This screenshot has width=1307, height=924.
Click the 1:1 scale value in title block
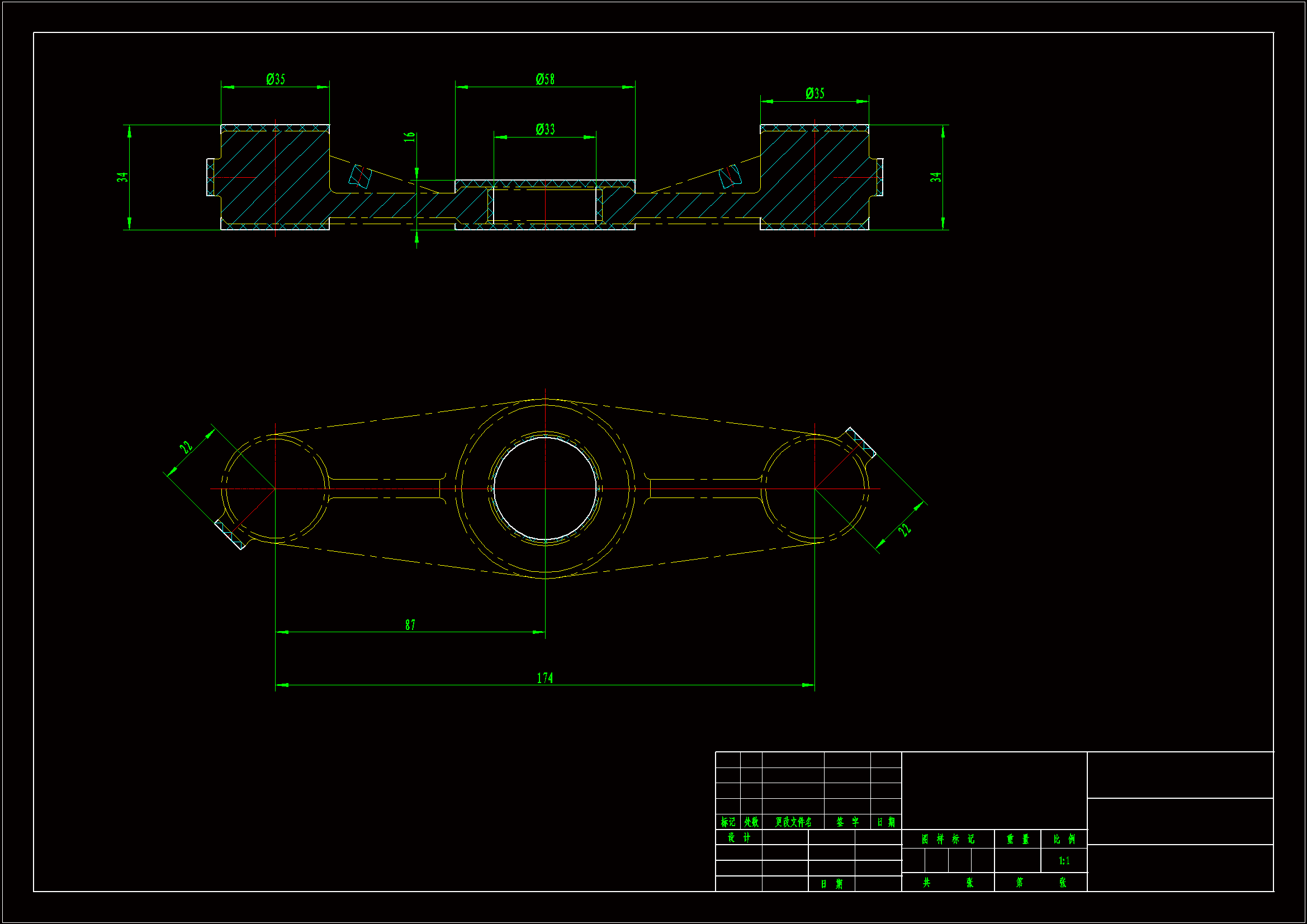pos(1064,861)
